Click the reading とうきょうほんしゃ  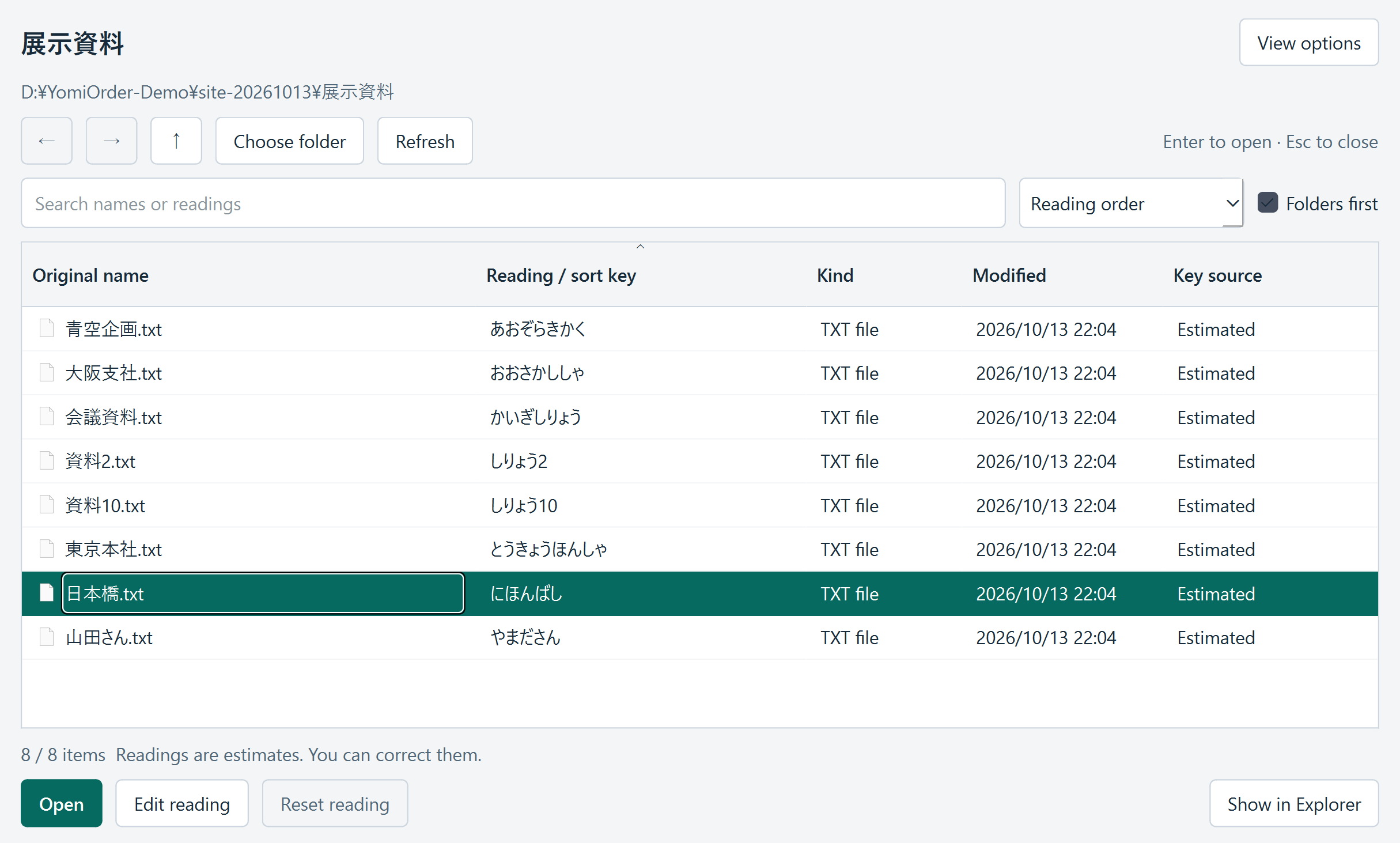pyautogui.click(x=548, y=549)
